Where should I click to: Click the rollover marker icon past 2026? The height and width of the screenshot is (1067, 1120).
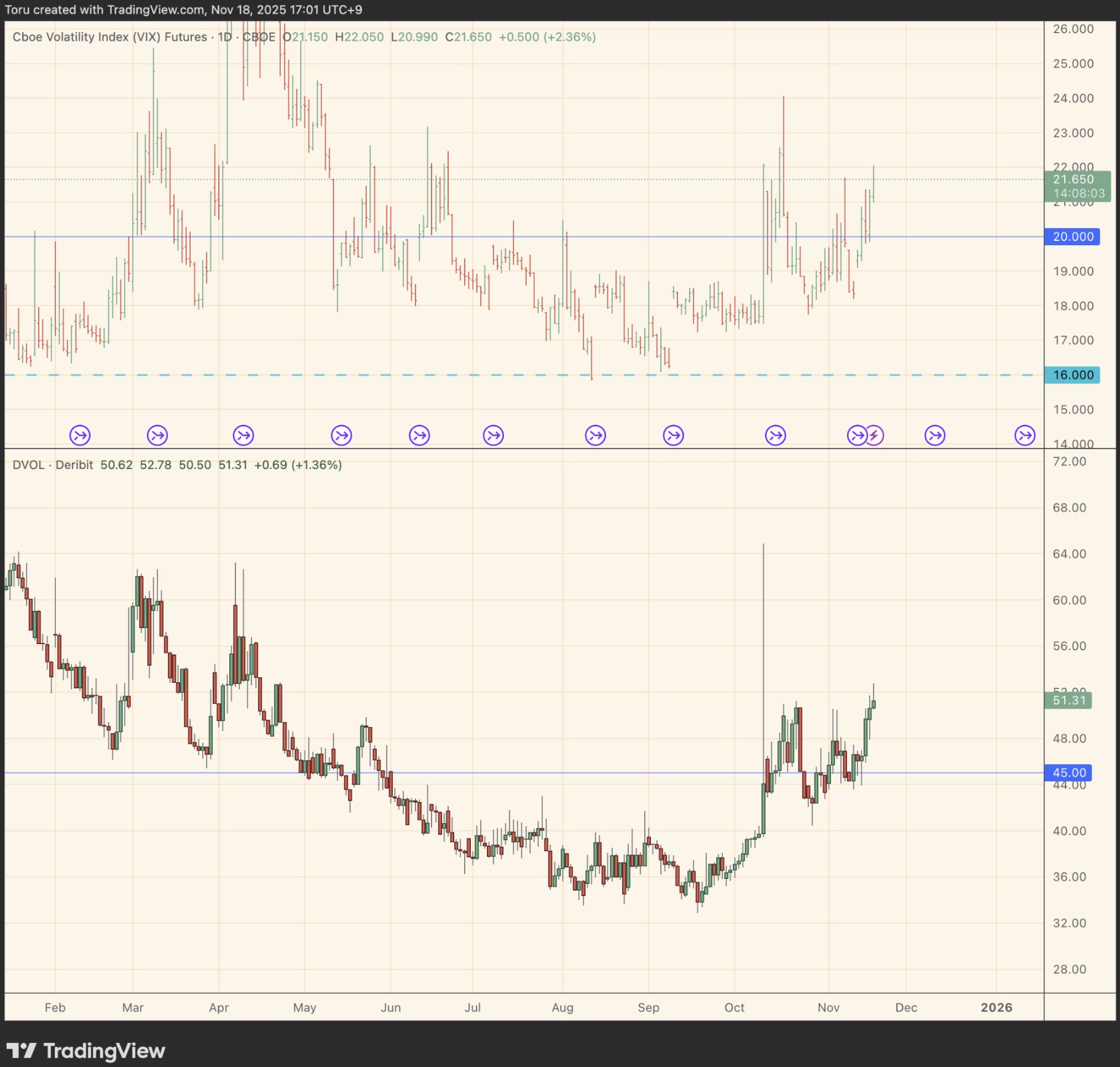(1025, 436)
